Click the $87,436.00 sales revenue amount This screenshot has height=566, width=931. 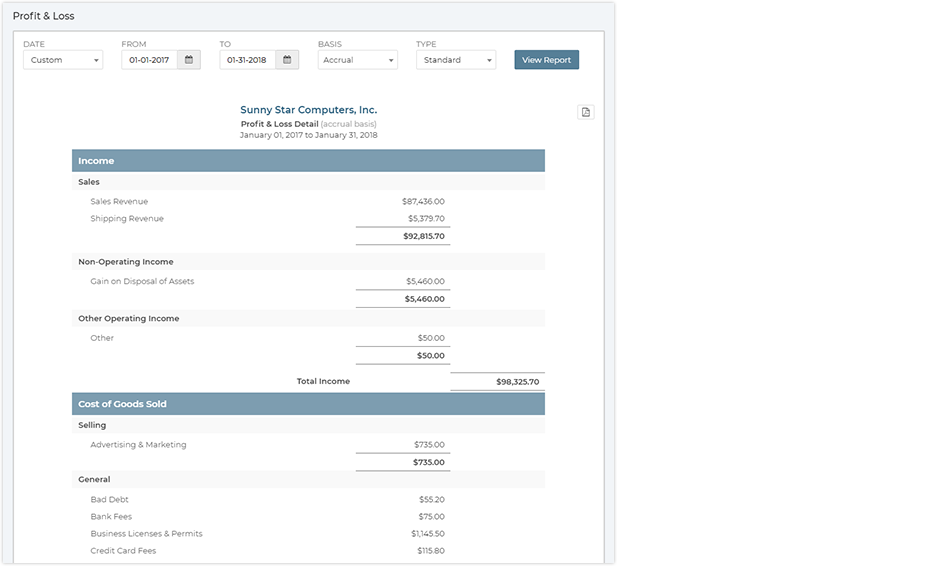(x=423, y=201)
